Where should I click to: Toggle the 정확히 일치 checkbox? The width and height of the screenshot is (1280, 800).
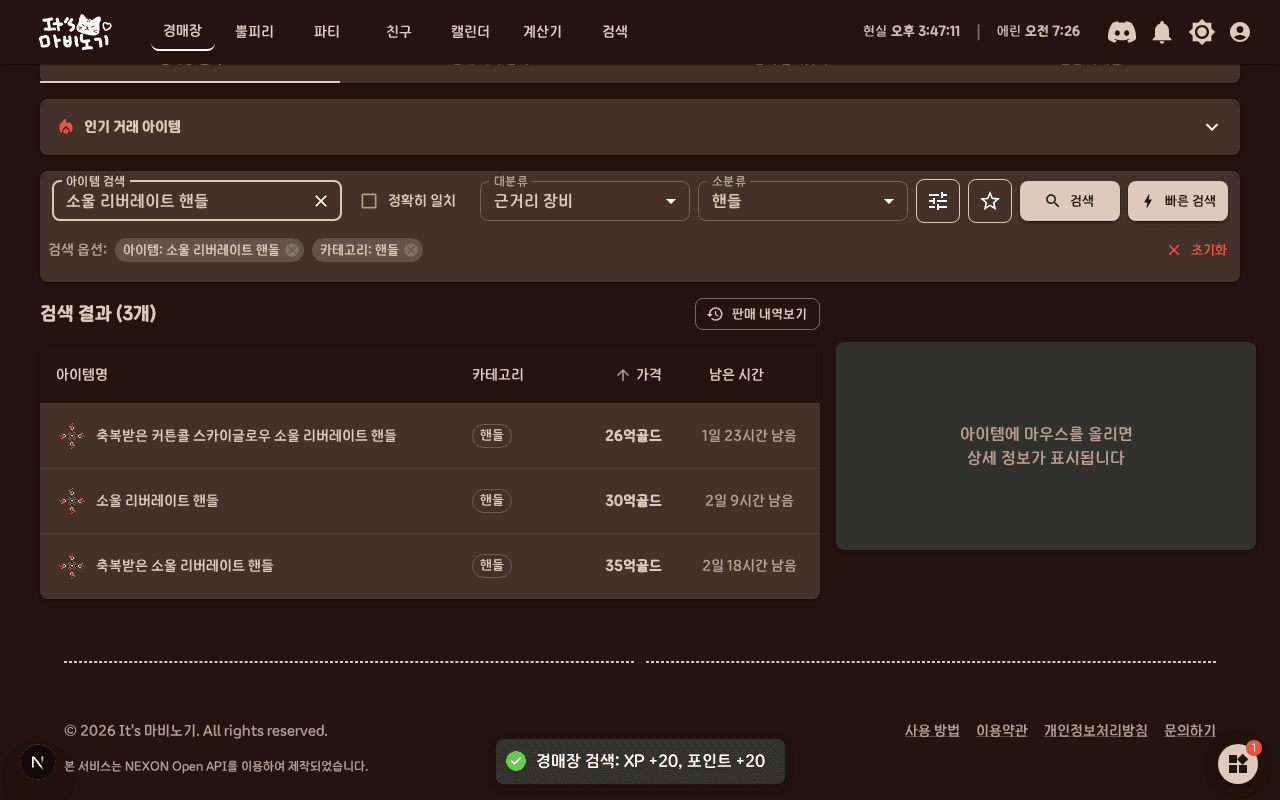pyautogui.click(x=369, y=201)
